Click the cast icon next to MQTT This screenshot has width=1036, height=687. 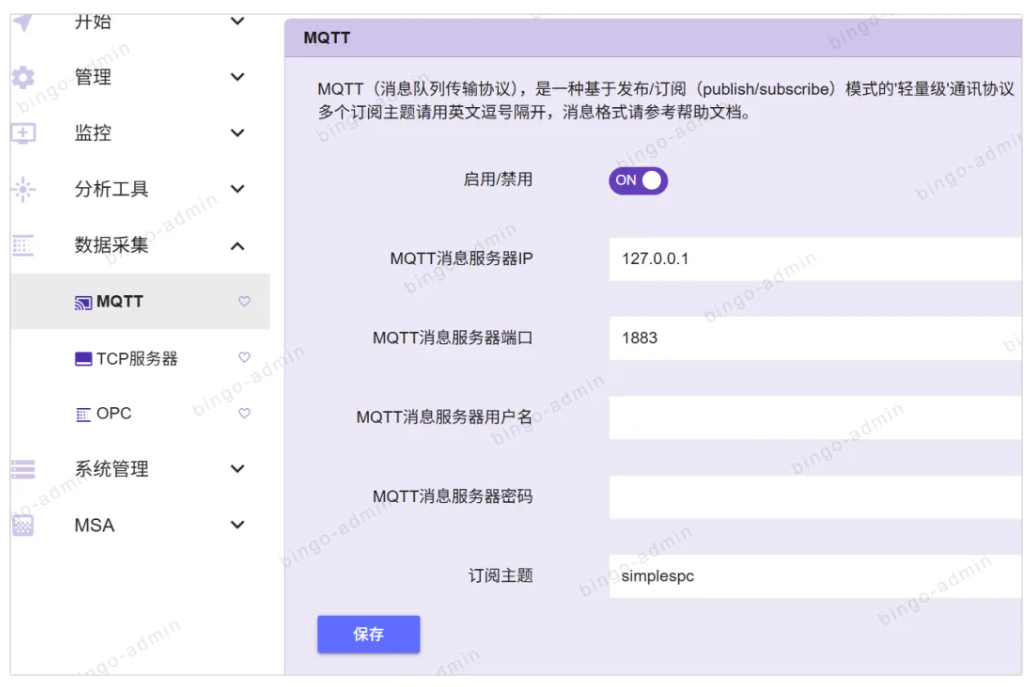pyautogui.click(x=84, y=302)
